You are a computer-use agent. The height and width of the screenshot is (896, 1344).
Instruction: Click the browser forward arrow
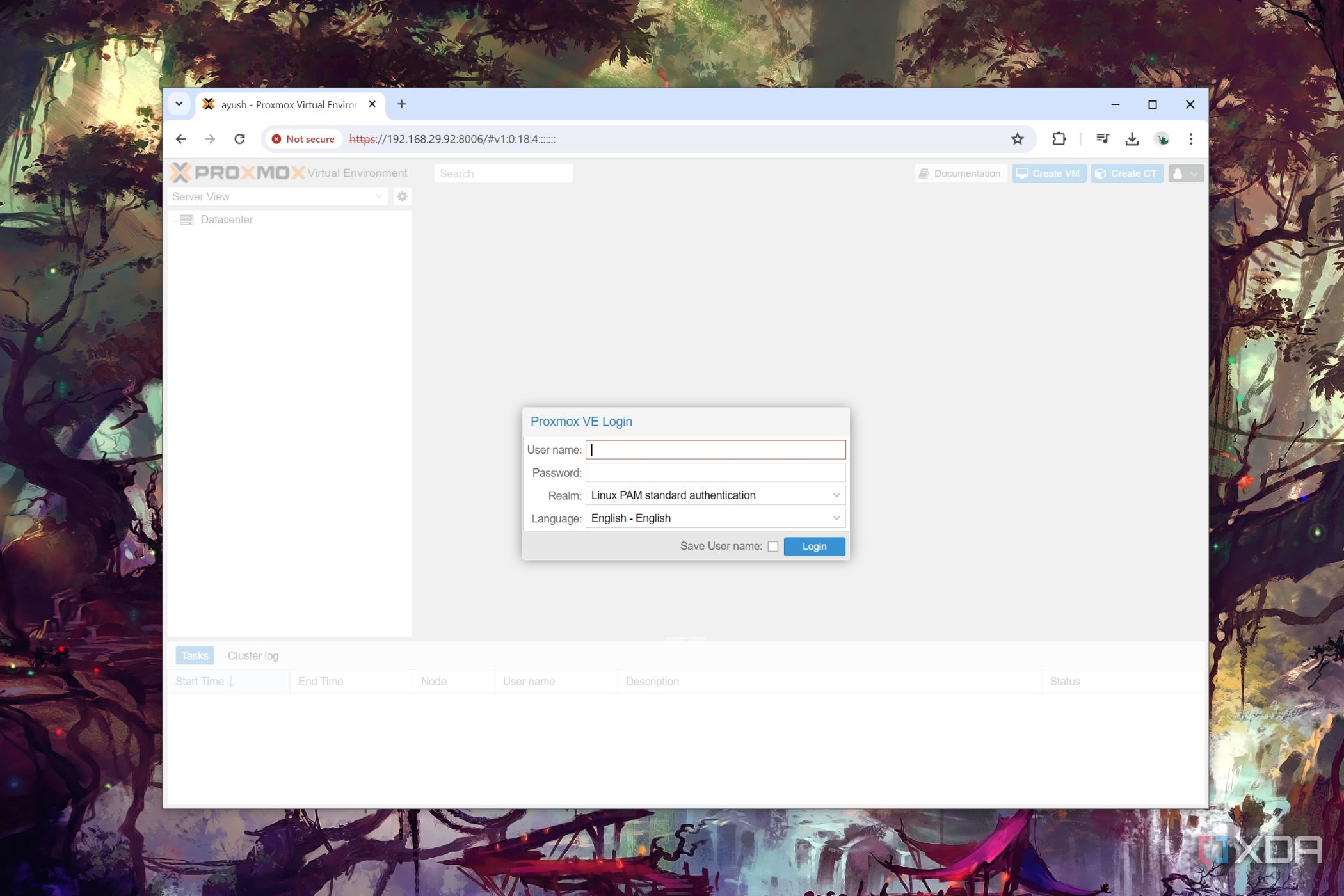tap(210, 139)
